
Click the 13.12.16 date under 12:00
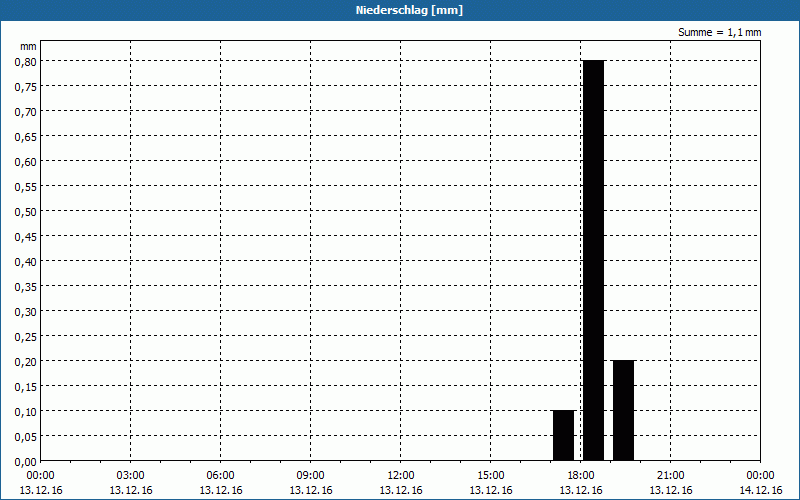click(401, 490)
